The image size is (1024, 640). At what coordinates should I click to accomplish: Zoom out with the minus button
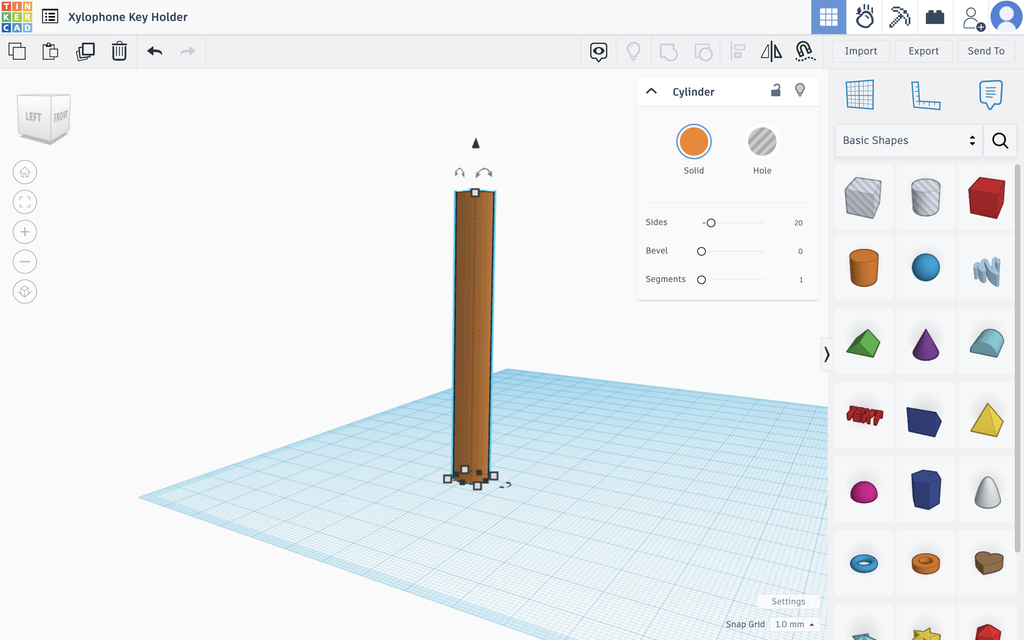tap(25, 262)
